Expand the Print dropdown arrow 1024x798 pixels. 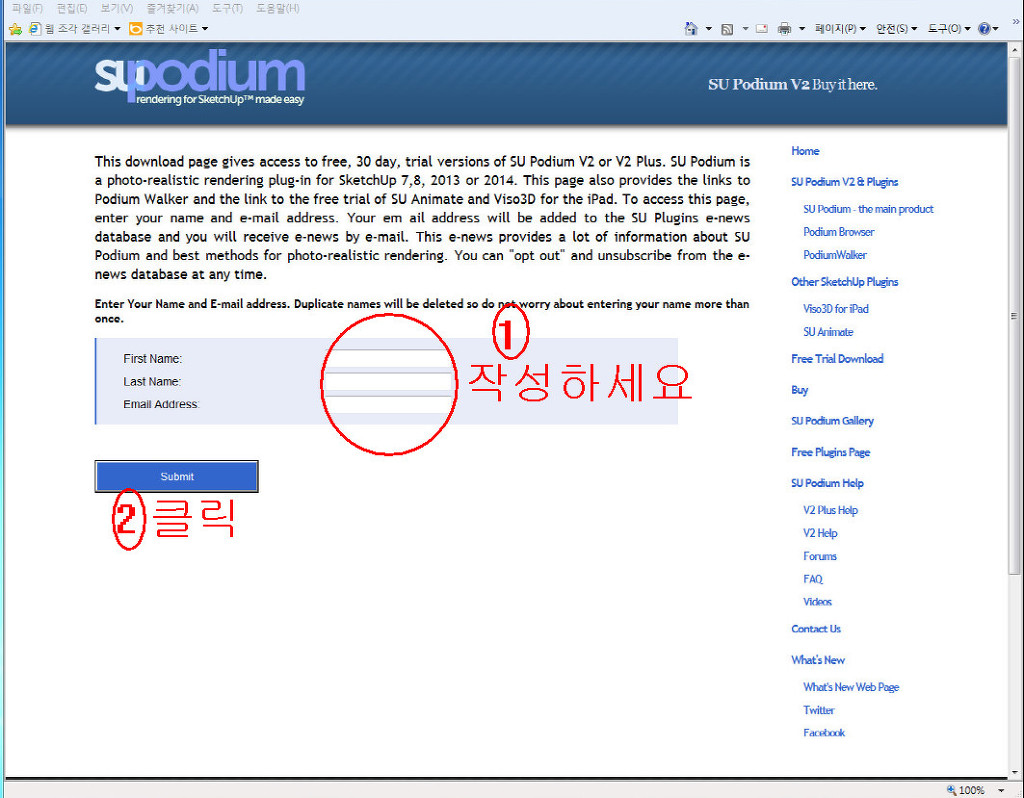click(802, 29)
